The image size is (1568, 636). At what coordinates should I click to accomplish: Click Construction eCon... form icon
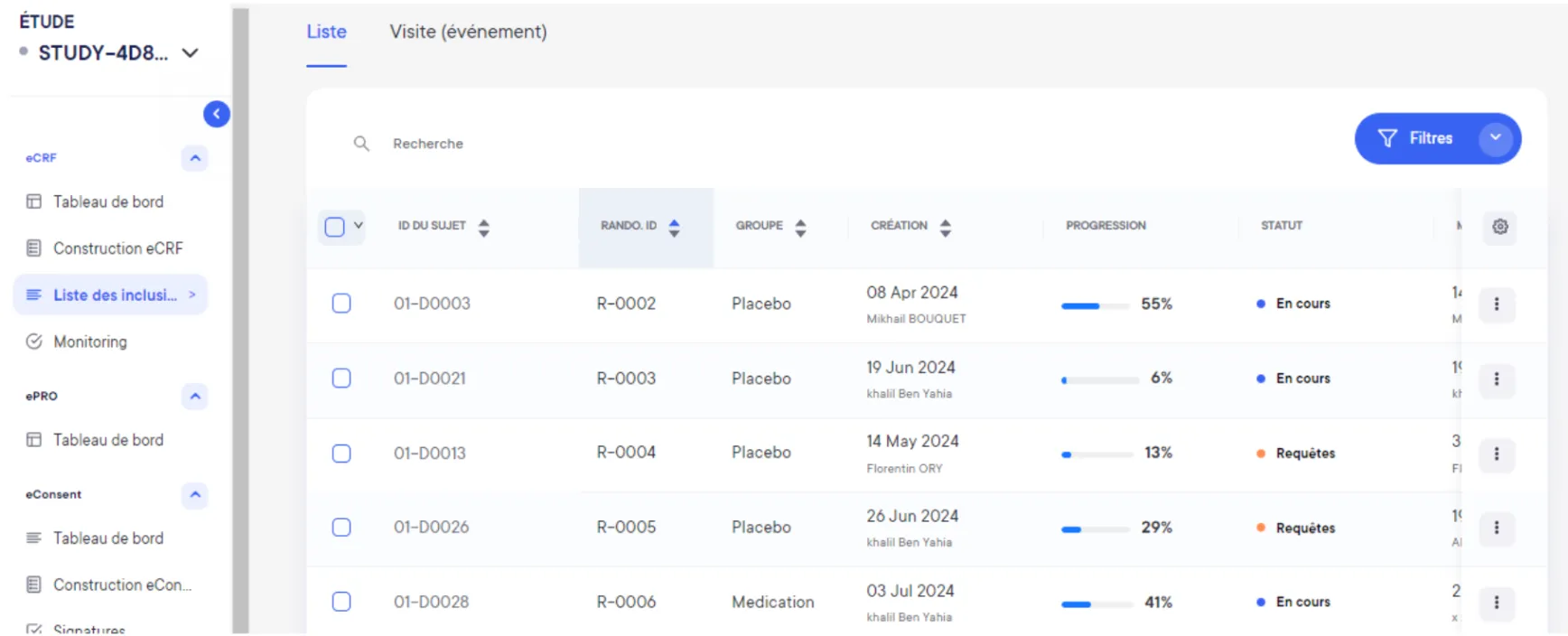coord(34,585)
